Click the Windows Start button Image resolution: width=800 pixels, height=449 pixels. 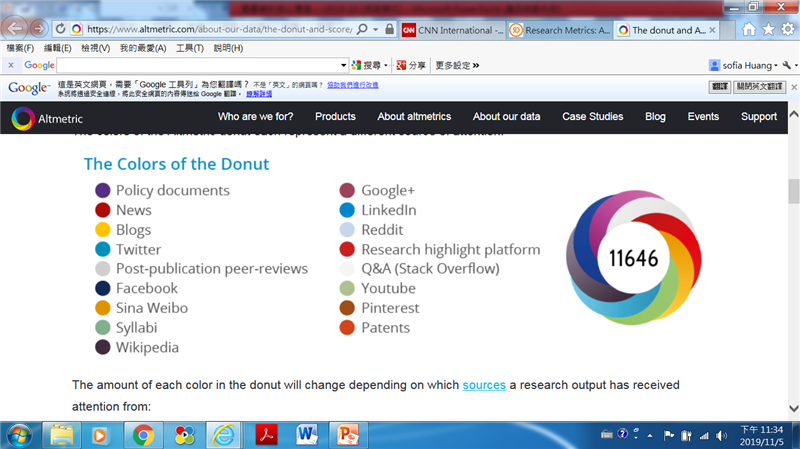pyautogui.click(x=19, y=435)
